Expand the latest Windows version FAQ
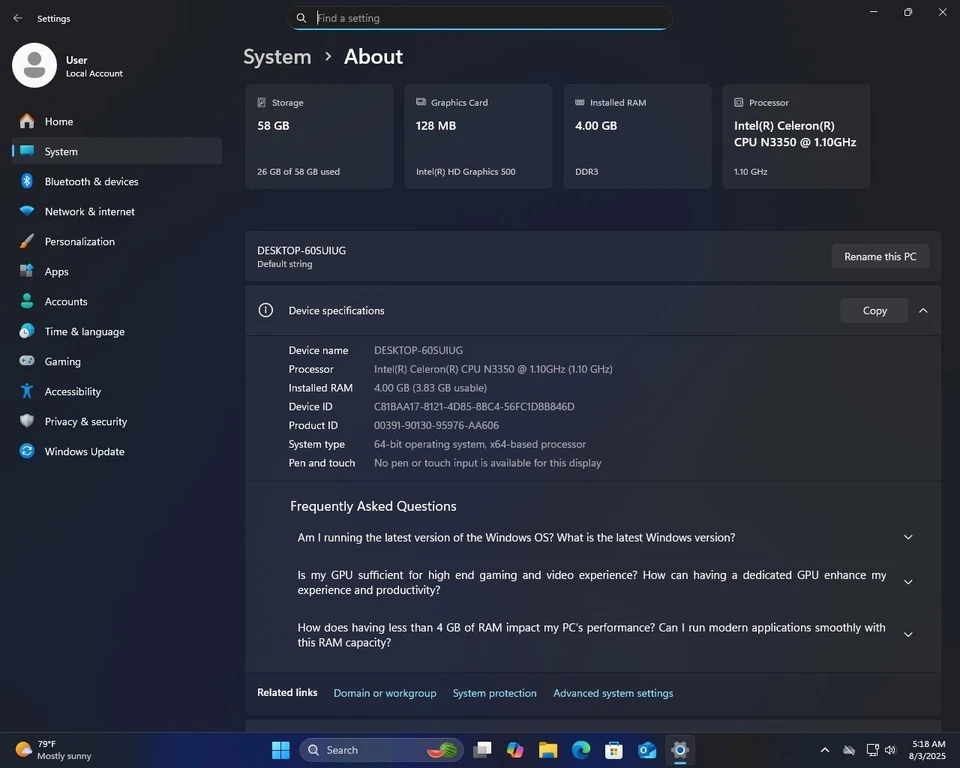Image resolution: width=960 pixels, height=768 pixels. coord(907,537)
